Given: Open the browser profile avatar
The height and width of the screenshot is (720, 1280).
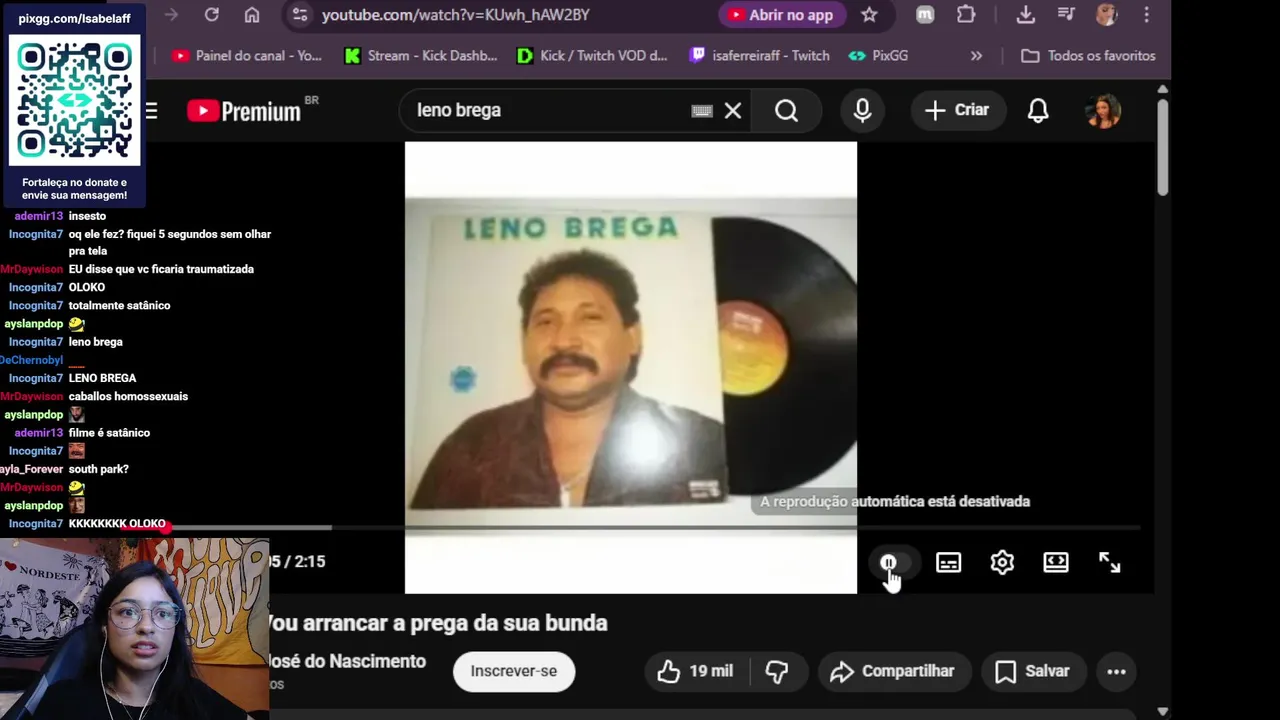Looking at the screenshot, I should [1106, 15].
